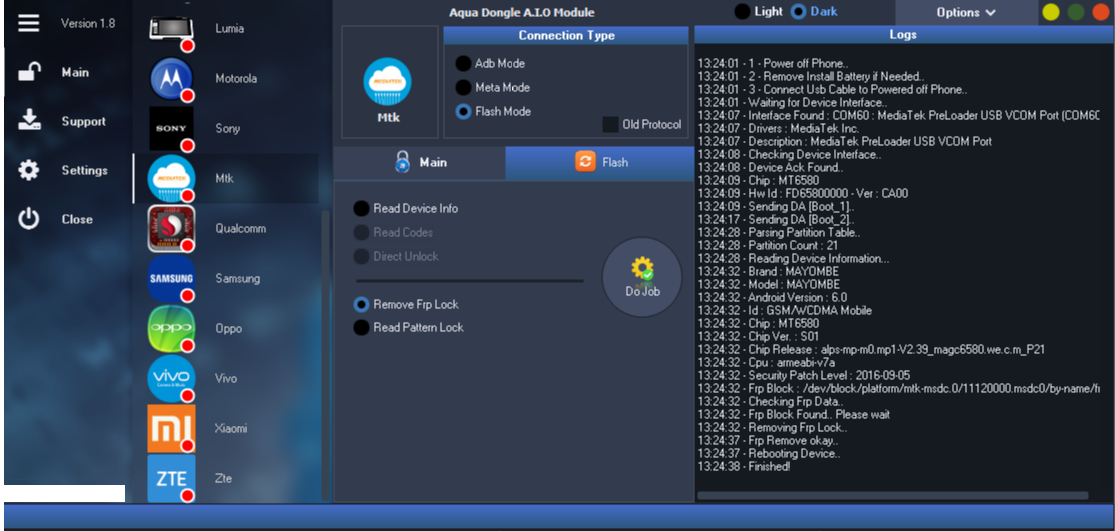1115x531 pixels.
Task: Click the Motorola label in brand list
Action: pyautogui.click(x=236, y=78)
